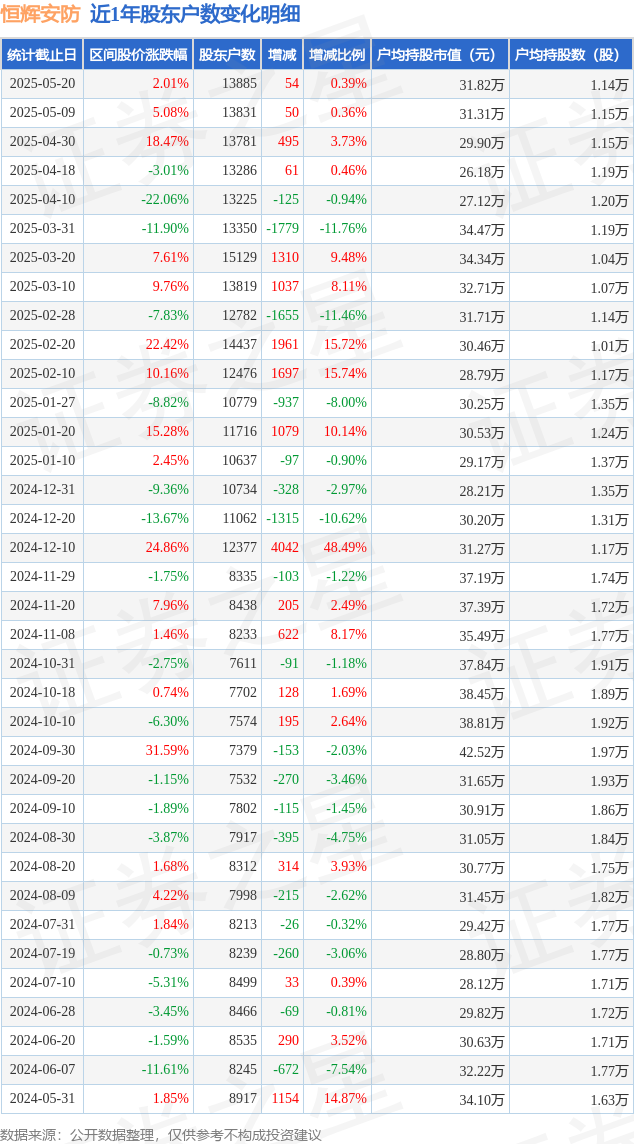Select the 区间股价涨跌幅 column header
The height and width of the screenshot is (1144, 634).
tap(138, 55)
